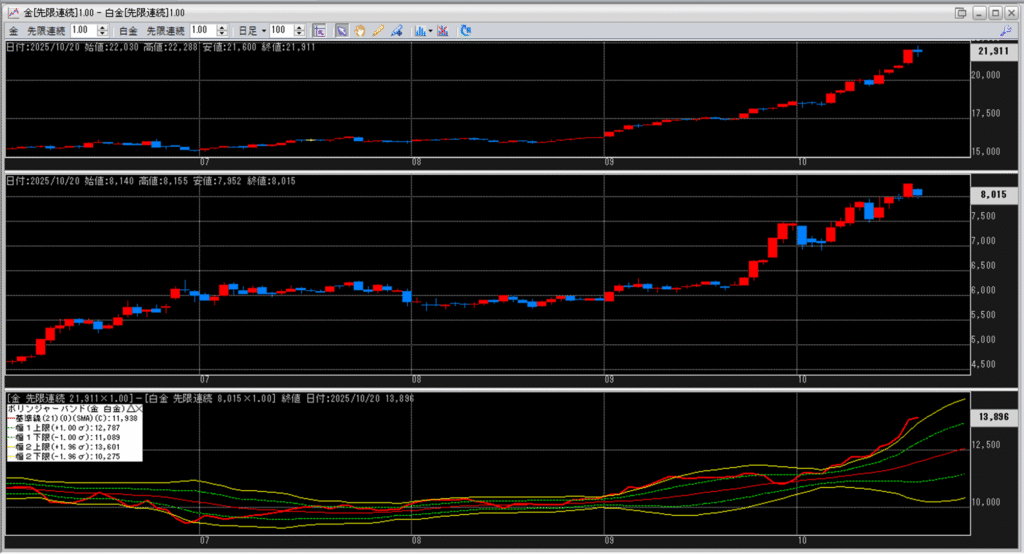Click the 幅2上限 (+1.96σ) legend row
Screen dimensions: 1024x554
[63, 447]
